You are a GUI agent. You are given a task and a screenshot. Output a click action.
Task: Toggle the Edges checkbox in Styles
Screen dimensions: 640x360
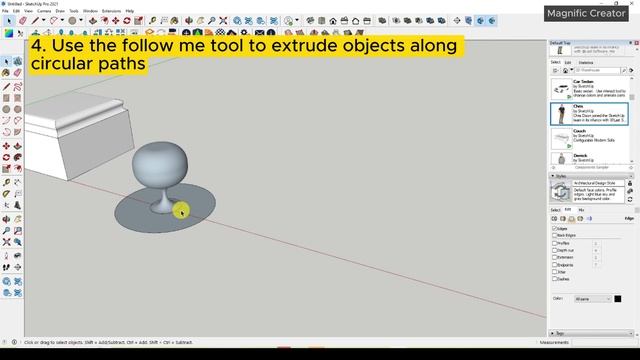(554, 229)
